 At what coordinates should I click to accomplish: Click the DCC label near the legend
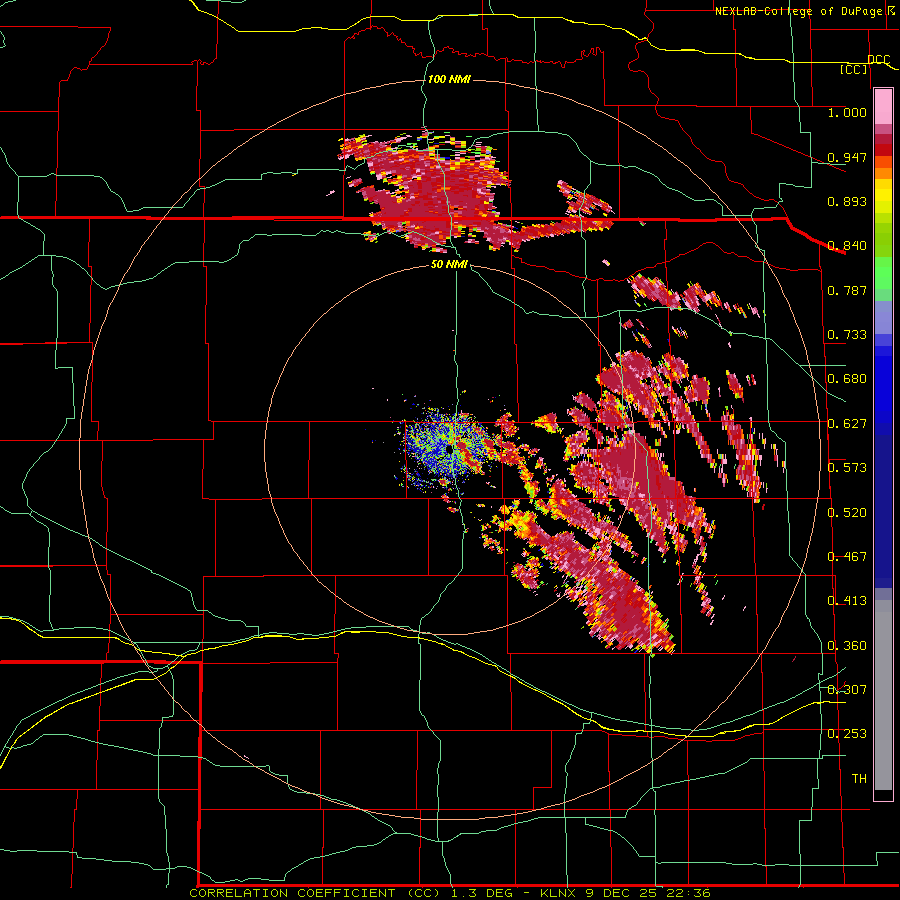point(878,59)
